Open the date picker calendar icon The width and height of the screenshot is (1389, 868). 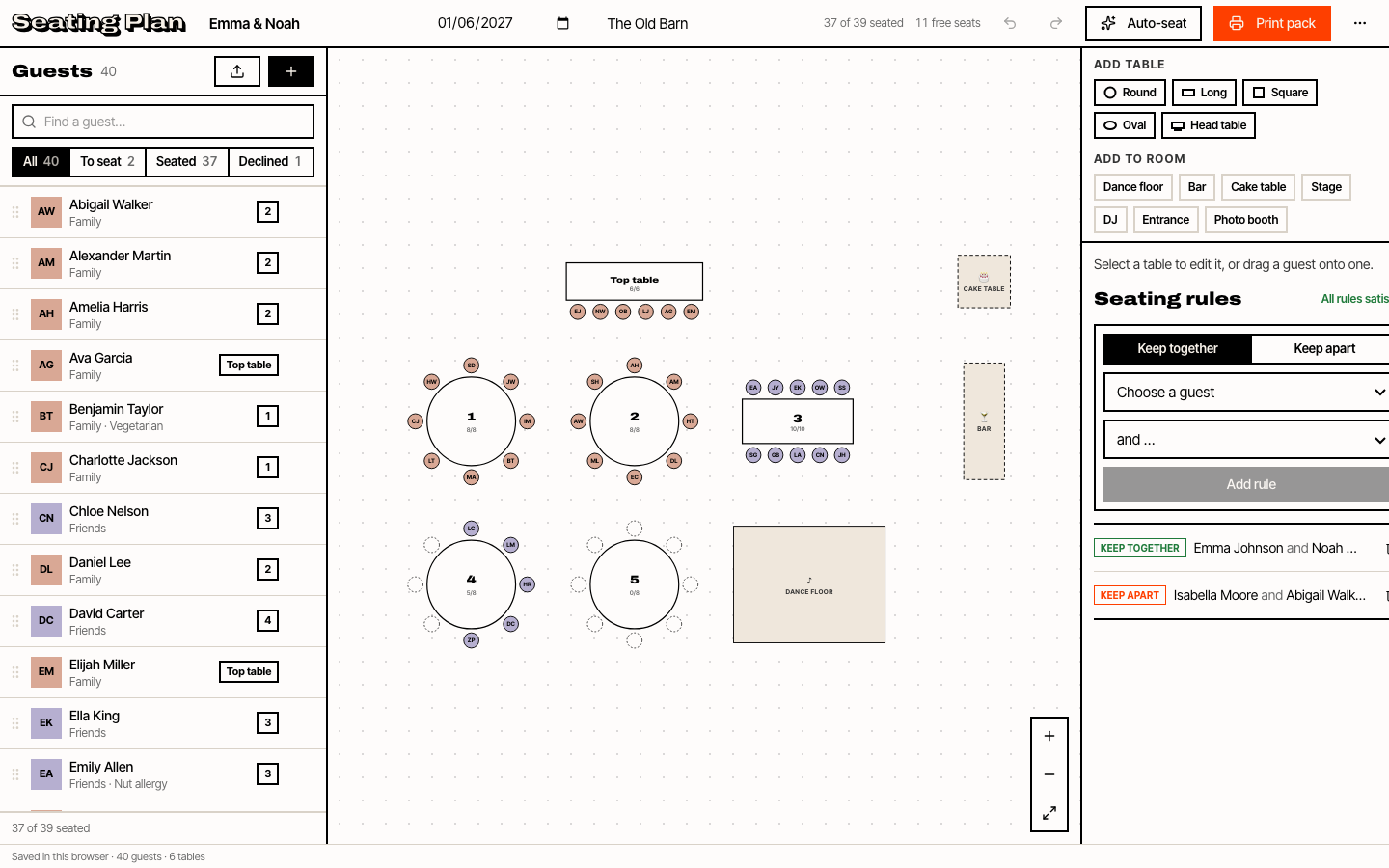[x=562, y=23]
